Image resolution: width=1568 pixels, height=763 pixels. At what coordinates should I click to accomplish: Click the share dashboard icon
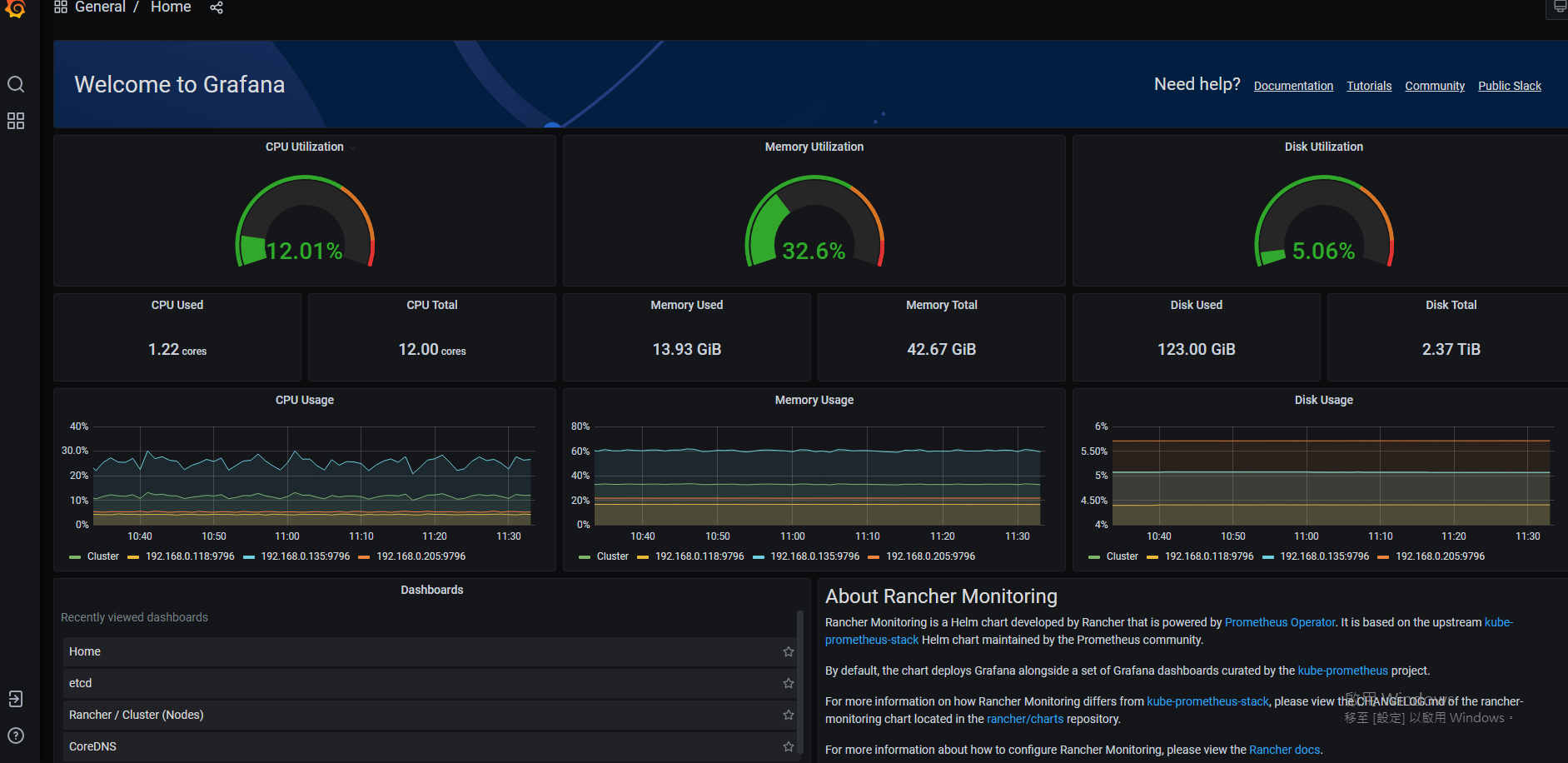pyautogui.click(x=217, y=7)
